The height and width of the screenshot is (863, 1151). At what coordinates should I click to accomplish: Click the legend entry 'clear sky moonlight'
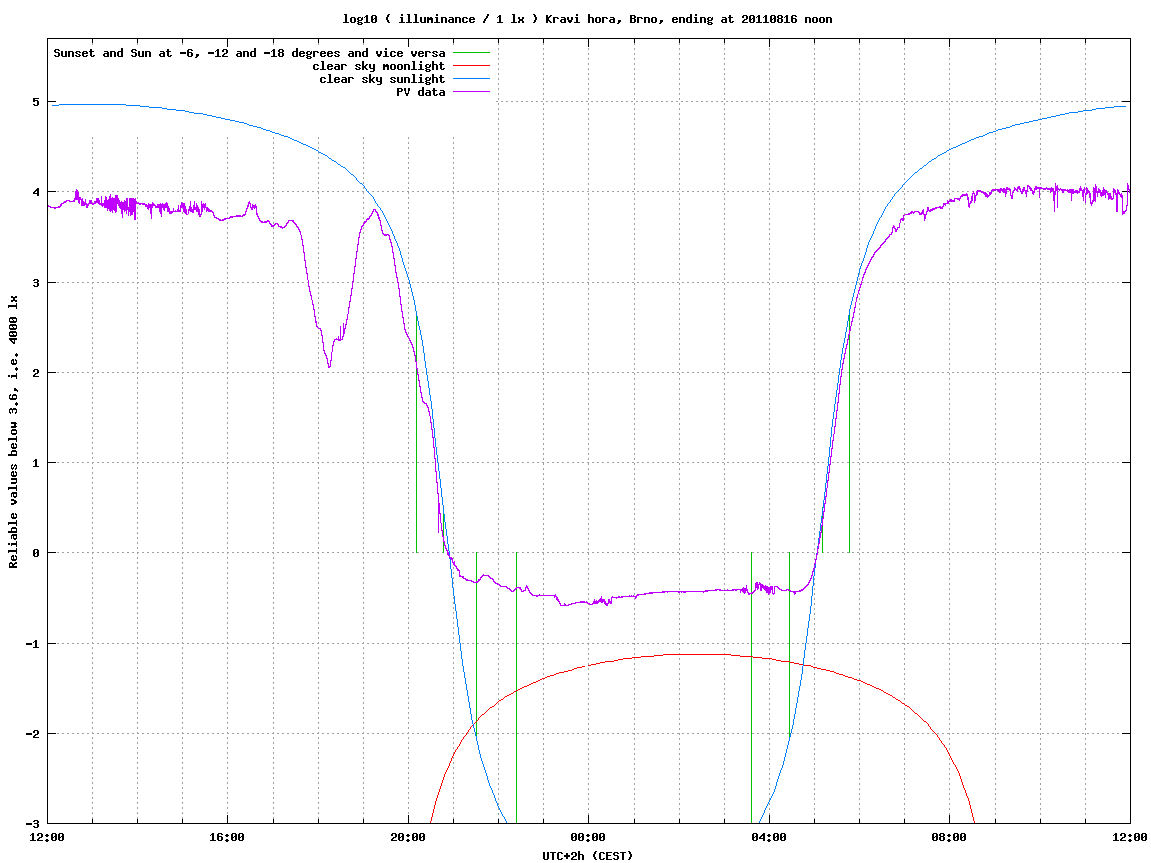tap(379, 66)
